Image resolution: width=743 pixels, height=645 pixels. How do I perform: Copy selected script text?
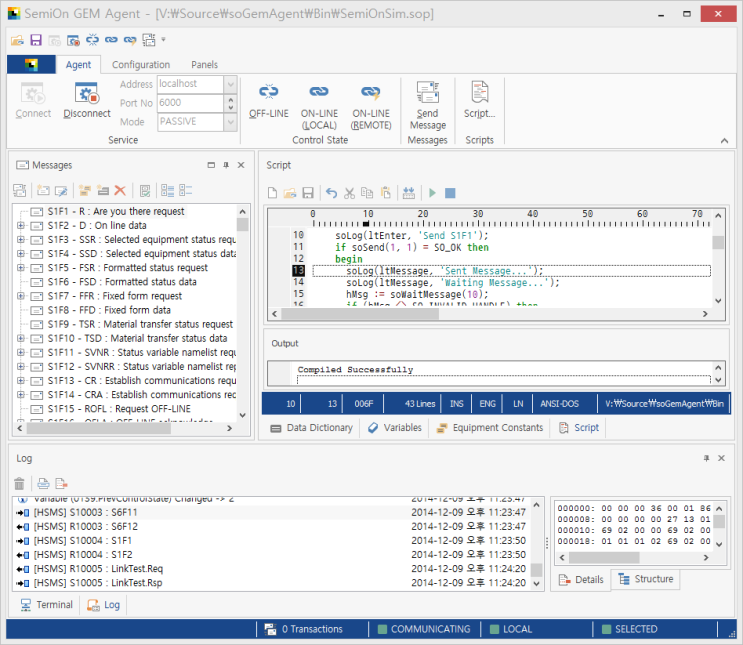click(x=367, y=193)
